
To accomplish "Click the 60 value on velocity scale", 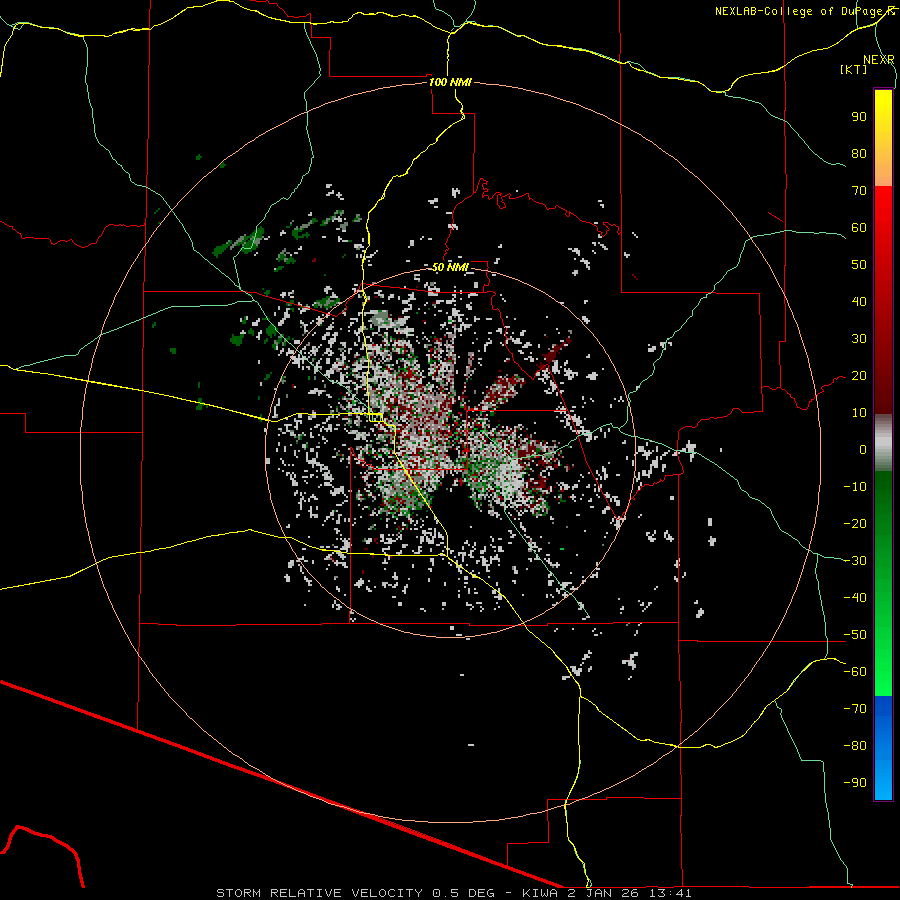I will click(x=859, y=228).
